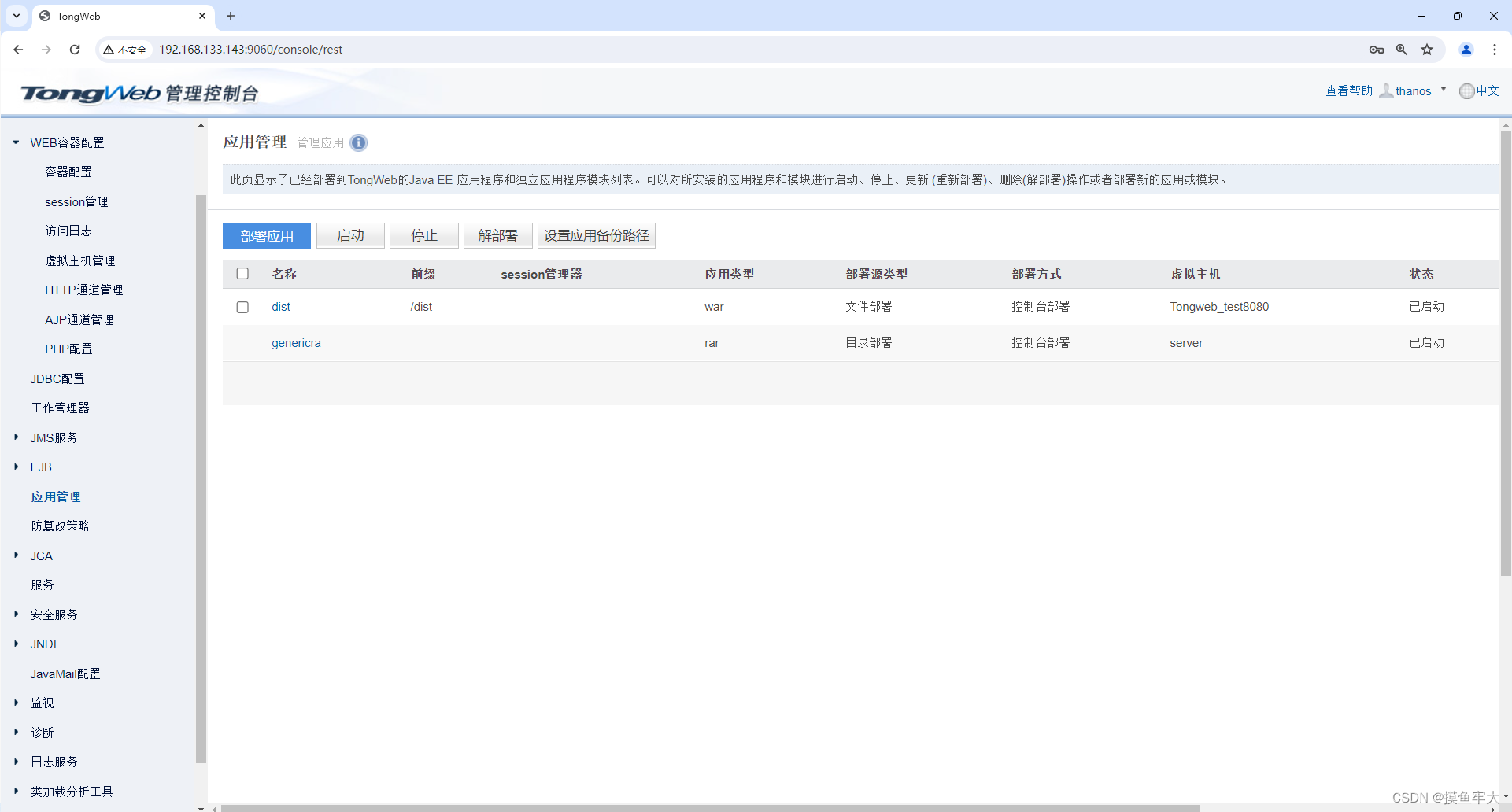Open 访问日志 in the sidebar
The width and height of the screenshot is (1512, 812).
click(x=68, y=231)
